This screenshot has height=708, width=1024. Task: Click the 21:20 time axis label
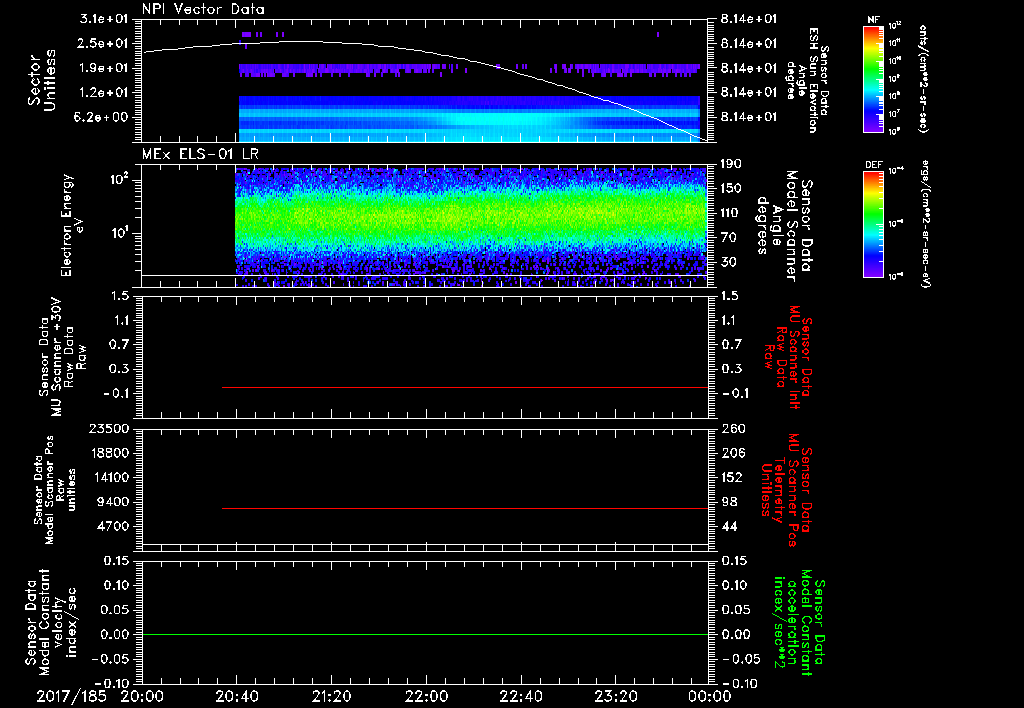(x=331, y=696)
